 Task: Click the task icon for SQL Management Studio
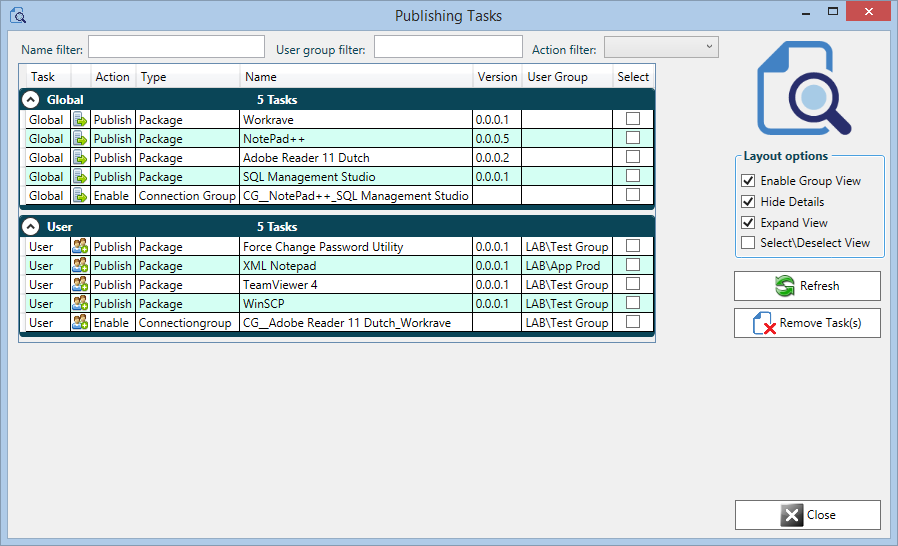[x=80, y=177]
